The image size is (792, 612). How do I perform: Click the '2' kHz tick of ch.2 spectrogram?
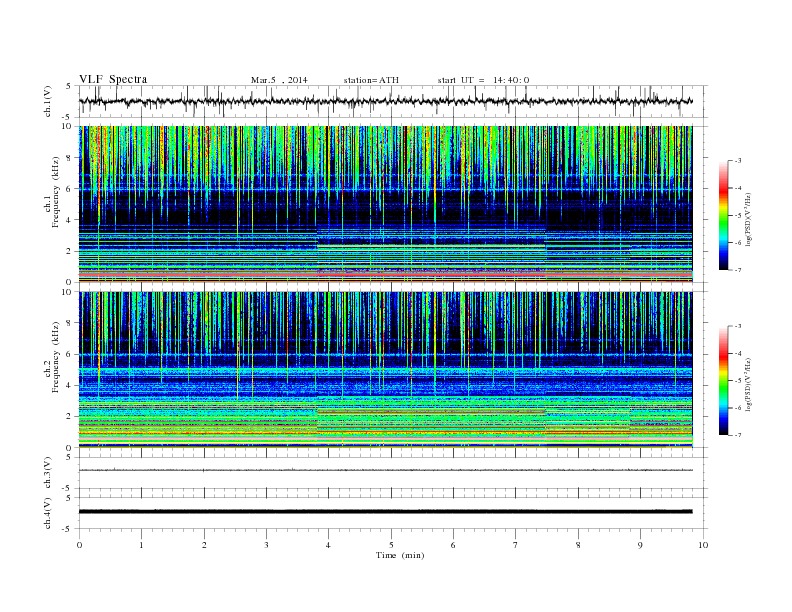tap(69, 417)
